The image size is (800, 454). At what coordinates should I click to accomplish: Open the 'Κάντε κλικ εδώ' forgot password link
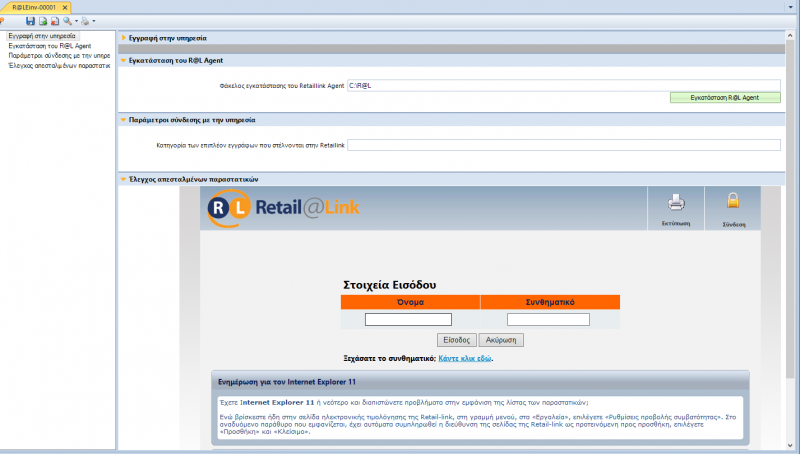465,359
